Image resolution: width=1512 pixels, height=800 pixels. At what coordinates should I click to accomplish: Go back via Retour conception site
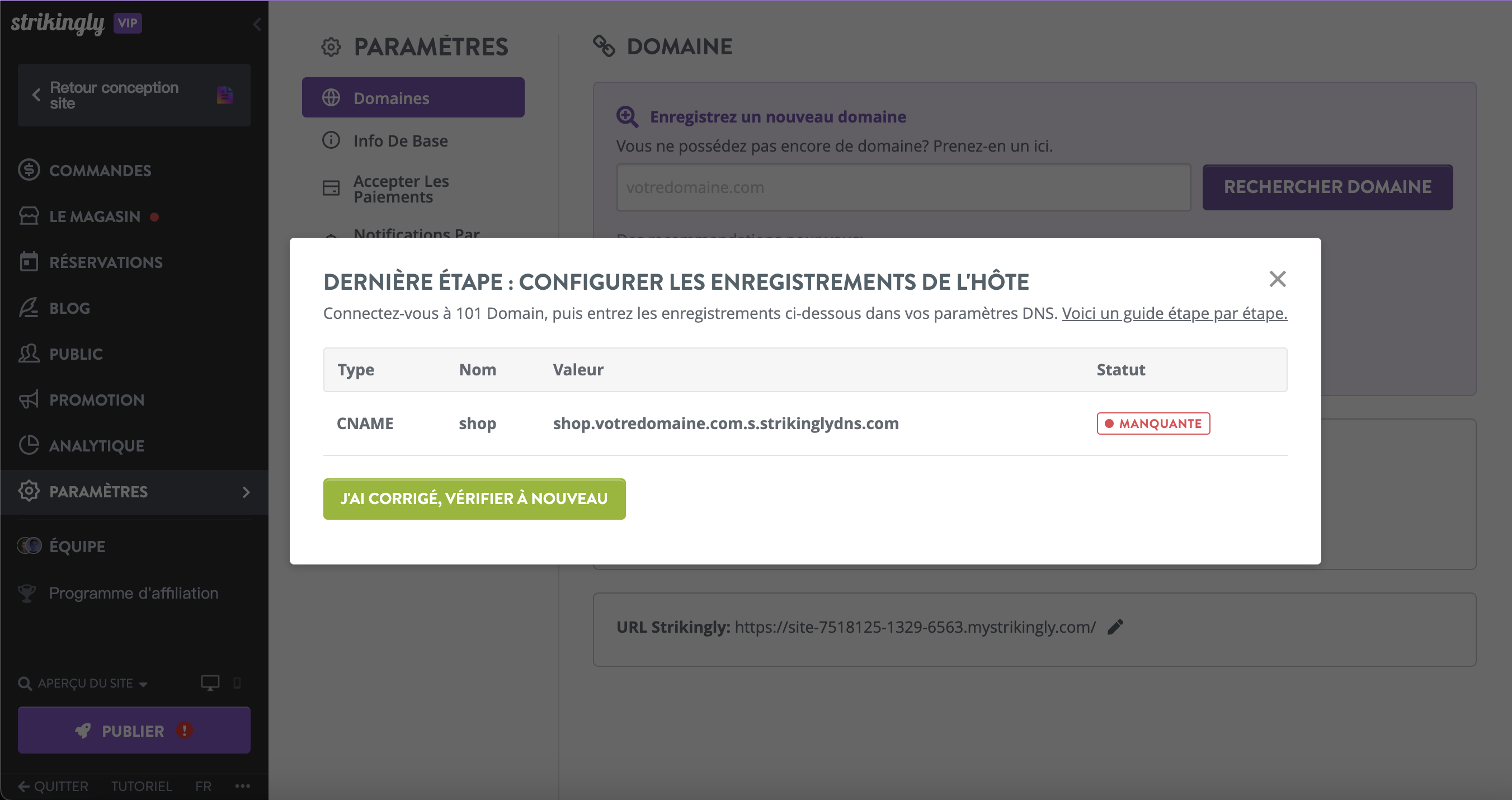[x=134, y=95]
